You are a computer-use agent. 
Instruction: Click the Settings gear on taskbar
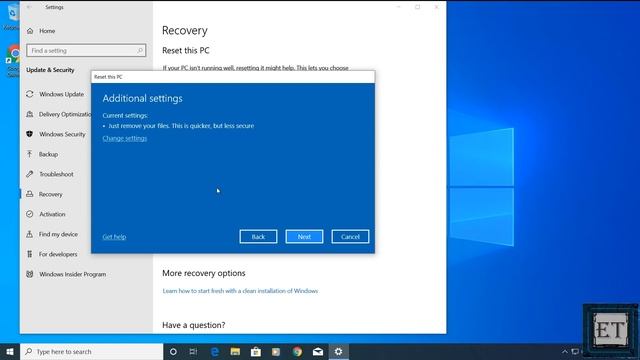click(338, 352)
